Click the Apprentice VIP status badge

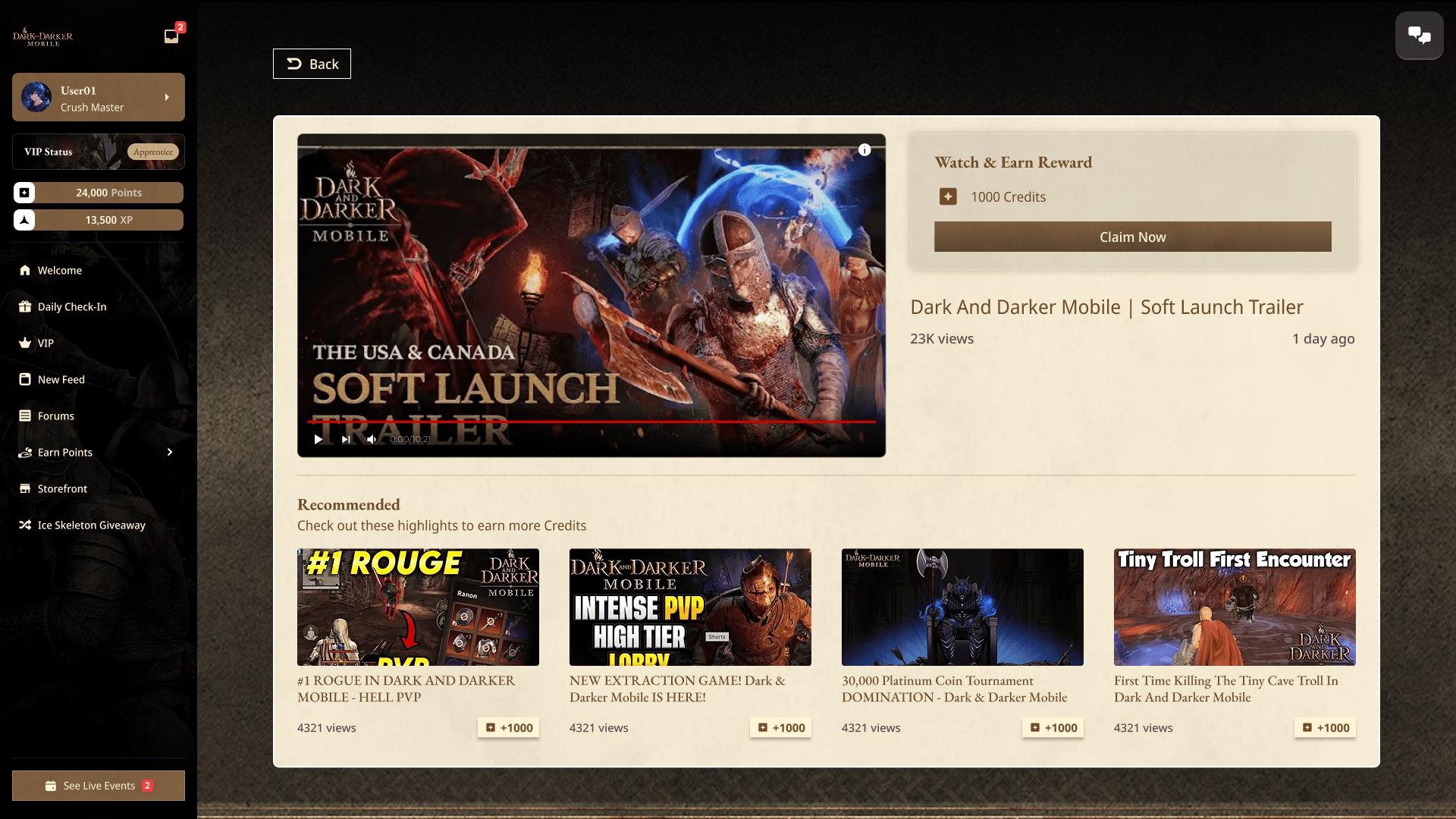point(153,152)
